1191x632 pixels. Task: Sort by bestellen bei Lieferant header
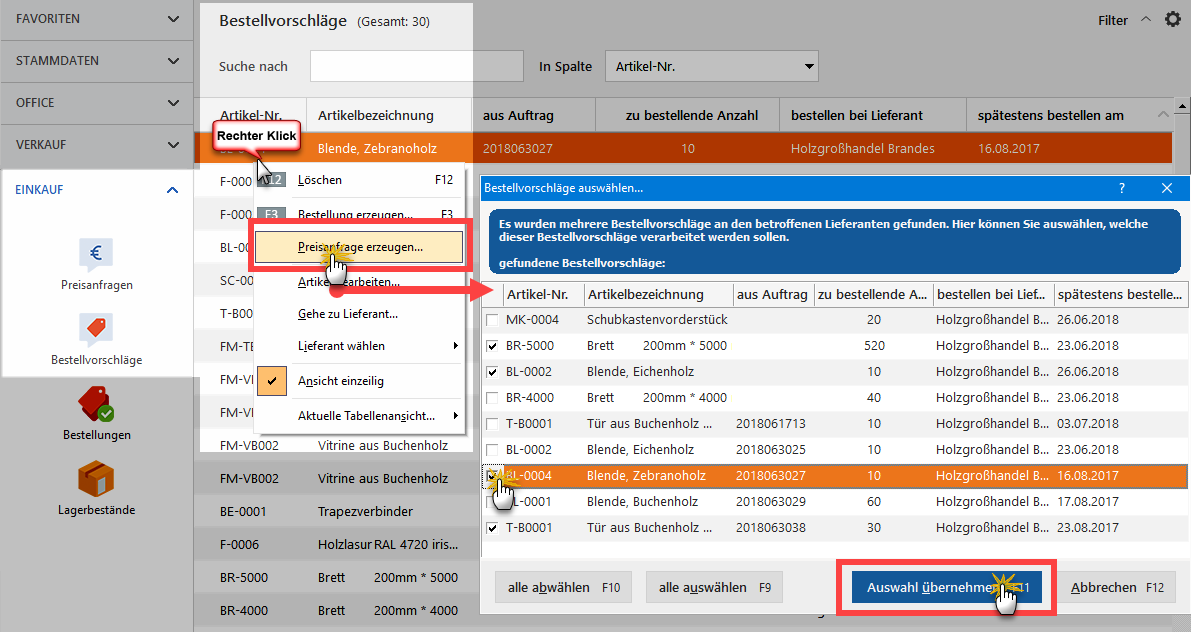(x=874, y=115)
